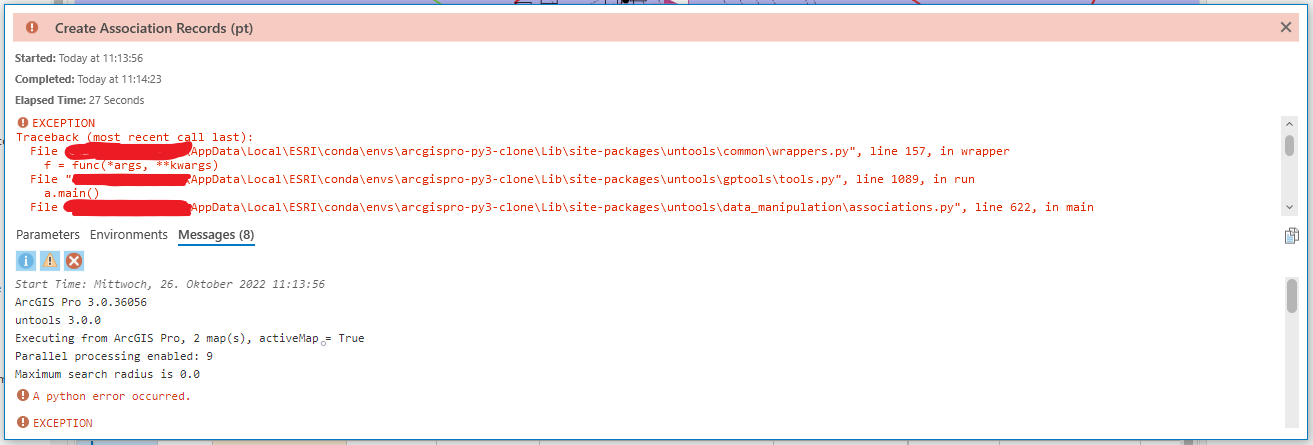1313x445 pixels.
Task: Toggle the warning messages filter icon
Action: point(50,261)
